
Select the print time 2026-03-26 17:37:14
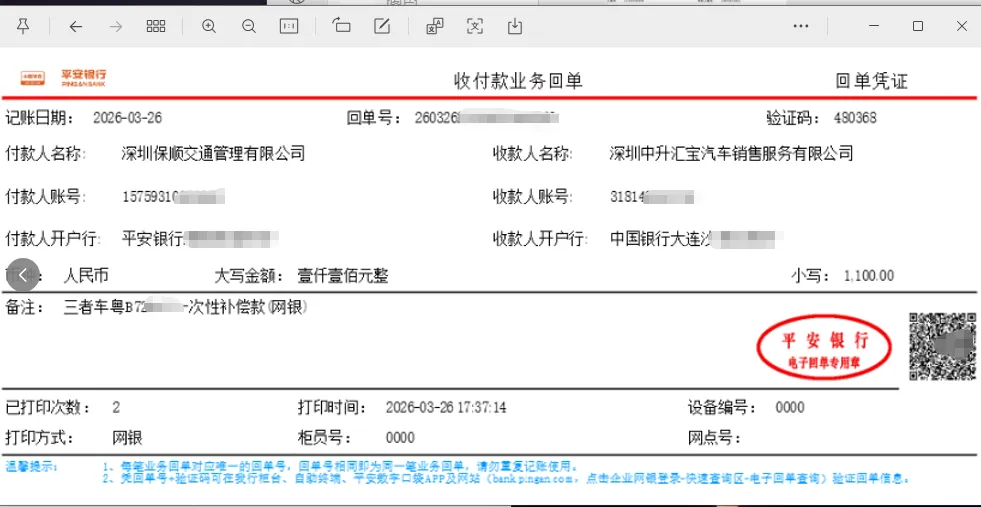(446, 408)
